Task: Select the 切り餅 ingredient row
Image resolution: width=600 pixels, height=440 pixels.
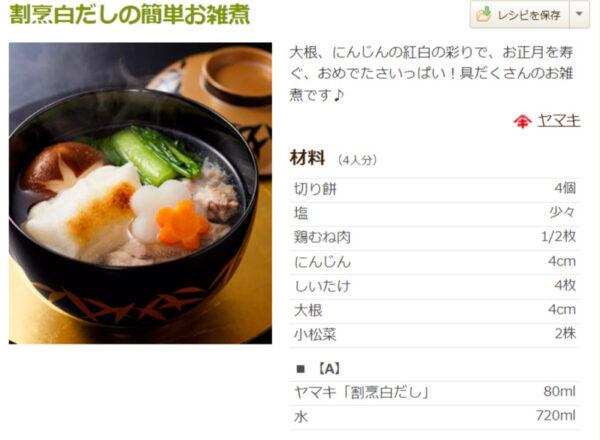Action: 435,189
